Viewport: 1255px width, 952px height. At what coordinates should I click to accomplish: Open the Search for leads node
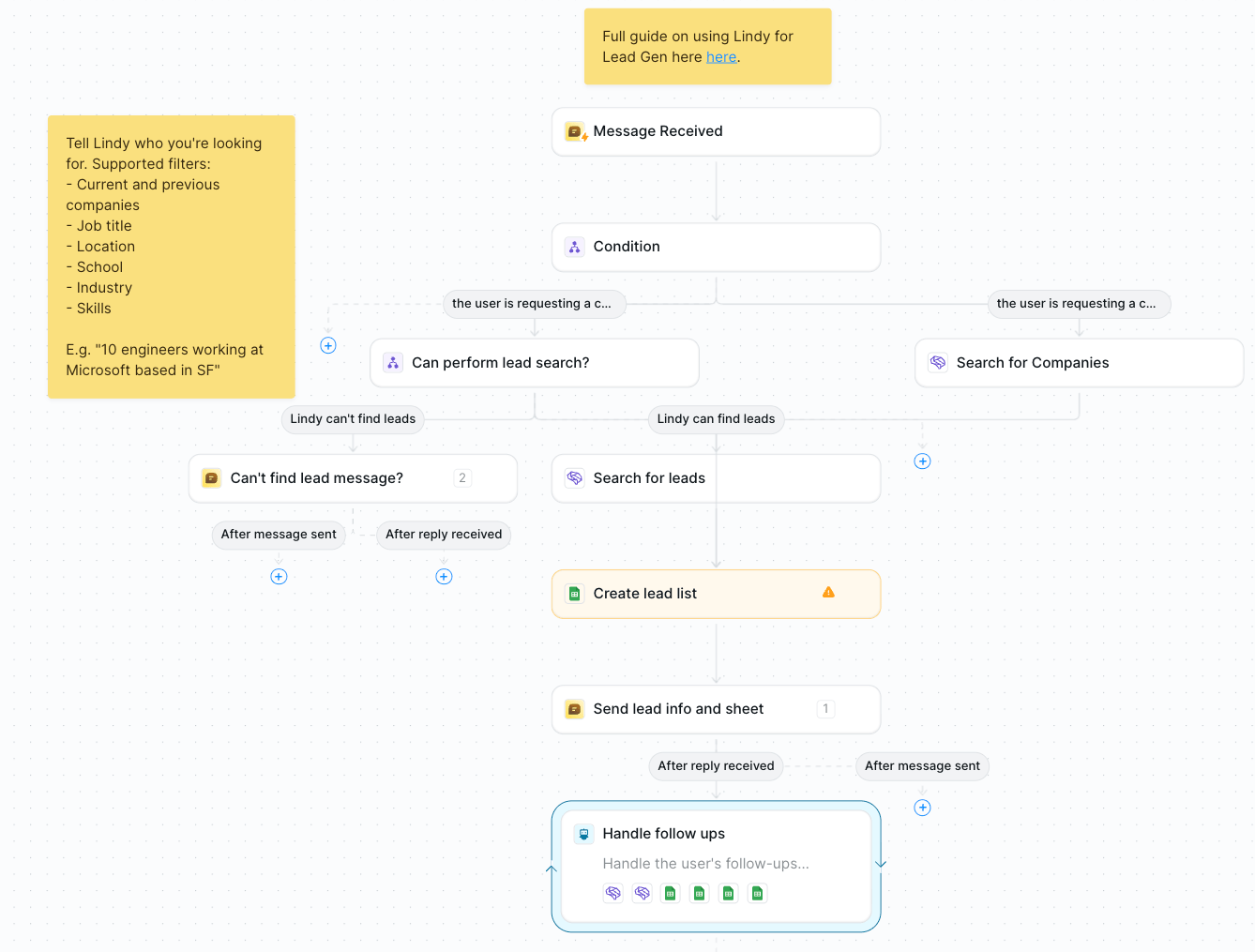[x=717, y=478]
